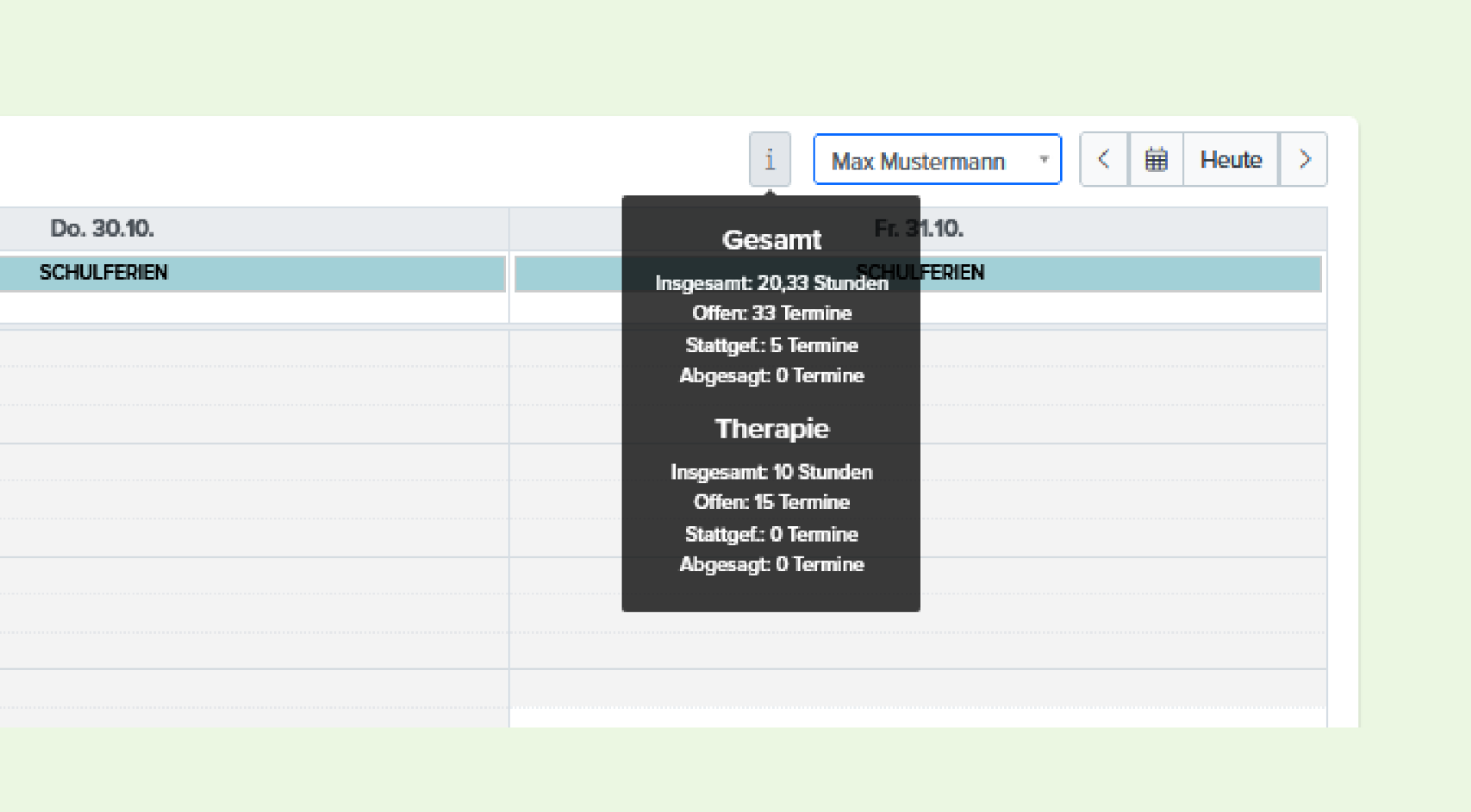1471x812 pixels.
Task: Go to previous week with left chevron
Action: (x=1104, y=159)
